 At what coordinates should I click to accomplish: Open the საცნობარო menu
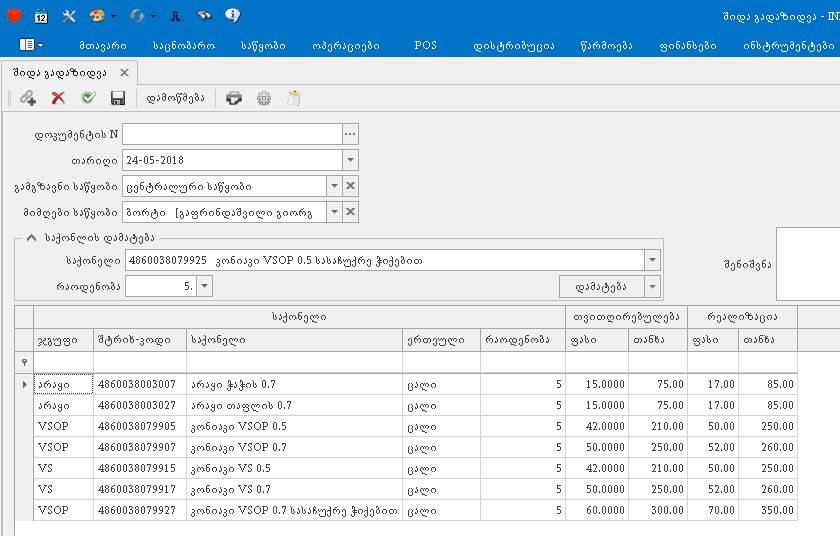tap(184, 46)
